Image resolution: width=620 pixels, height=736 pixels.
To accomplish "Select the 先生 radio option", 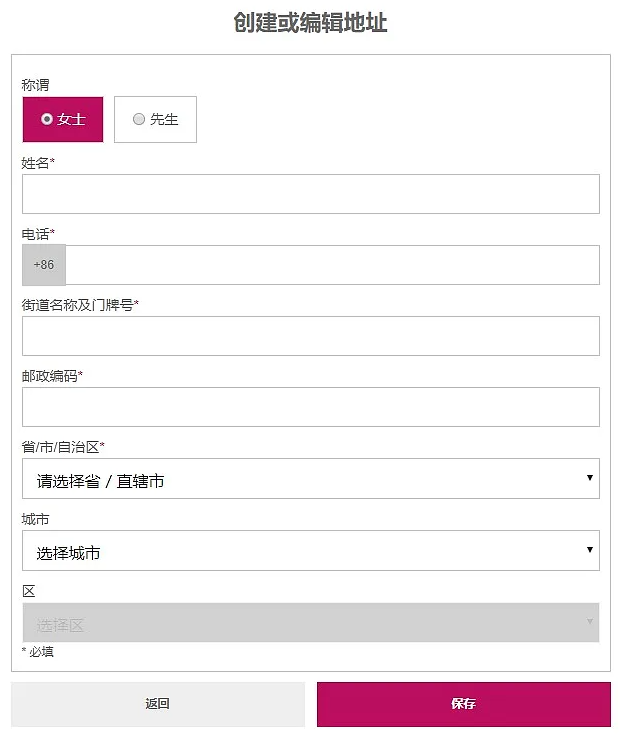I will [155, 119].
